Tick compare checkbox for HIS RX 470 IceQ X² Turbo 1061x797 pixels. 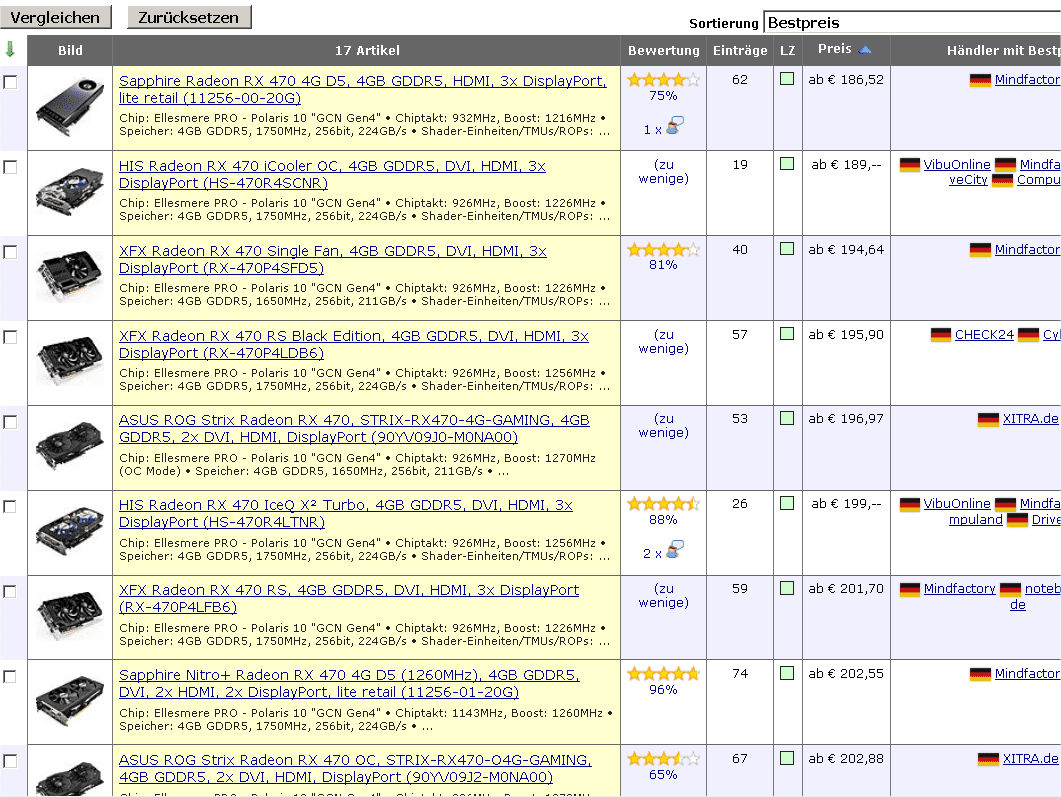10,506
